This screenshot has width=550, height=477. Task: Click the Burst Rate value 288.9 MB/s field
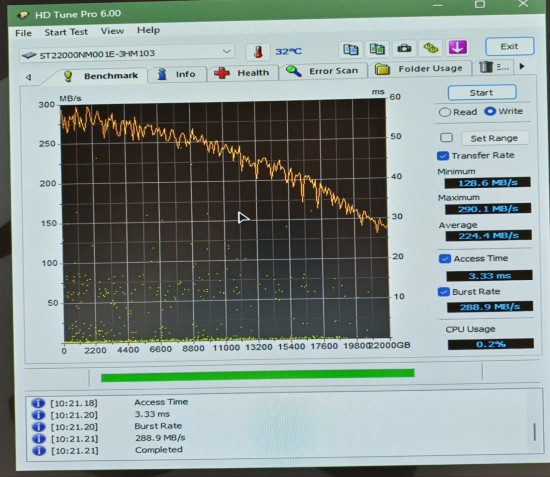pyautogui.click(x=490, y=307)
